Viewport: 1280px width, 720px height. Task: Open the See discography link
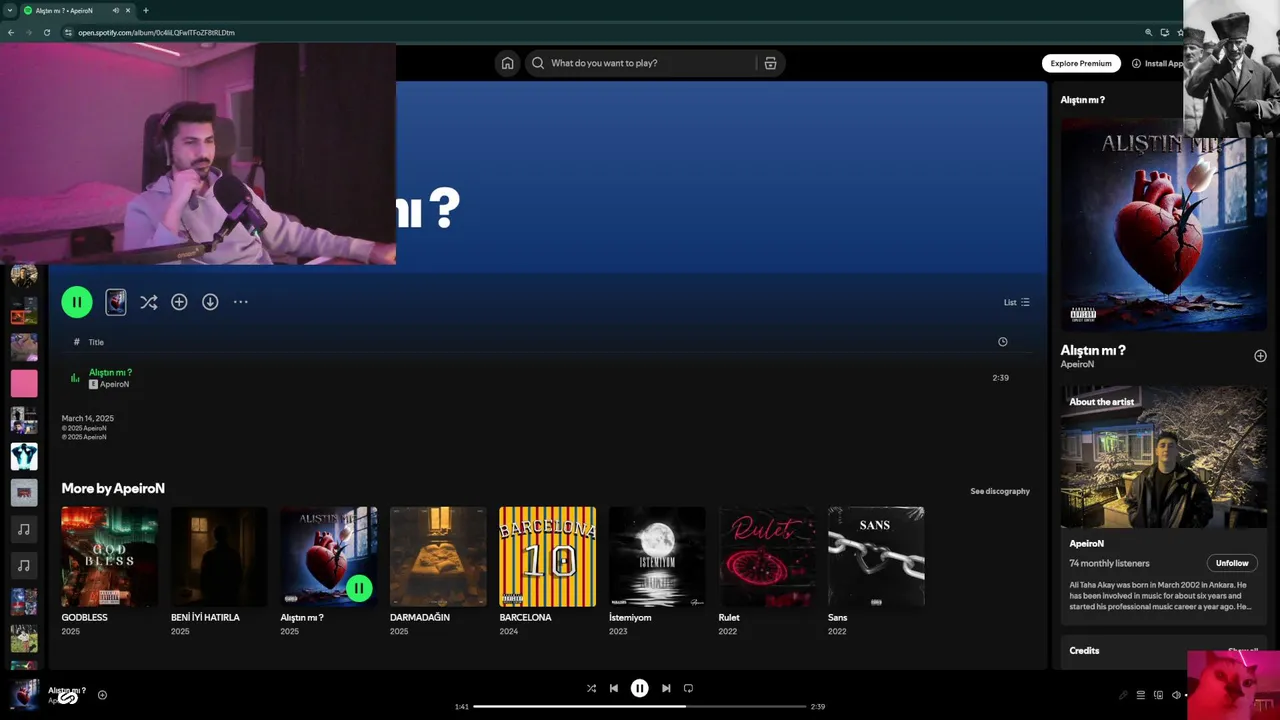click(1000, 491)
